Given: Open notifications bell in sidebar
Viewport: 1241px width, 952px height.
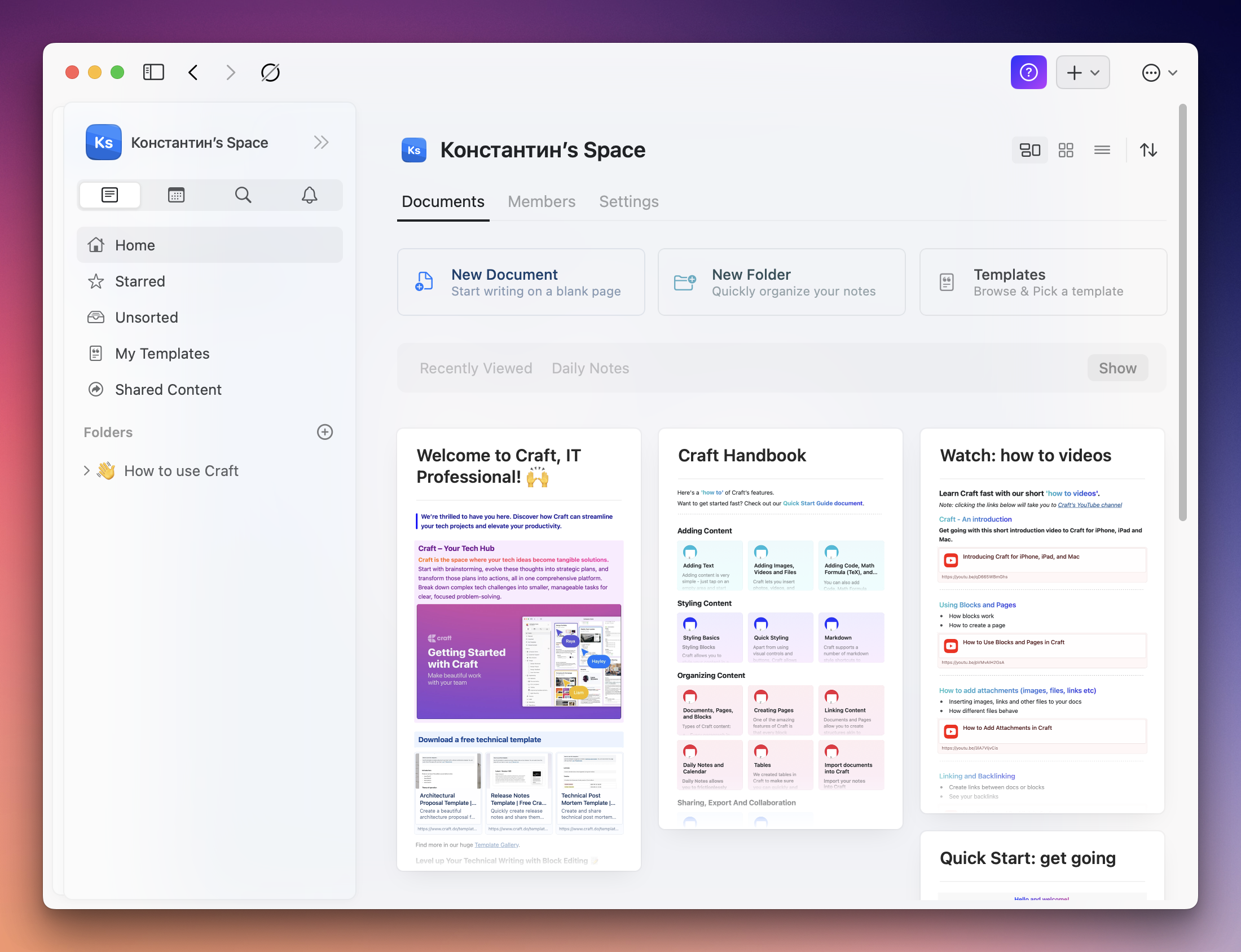Looking at the screenshot, I should [309, 195].
